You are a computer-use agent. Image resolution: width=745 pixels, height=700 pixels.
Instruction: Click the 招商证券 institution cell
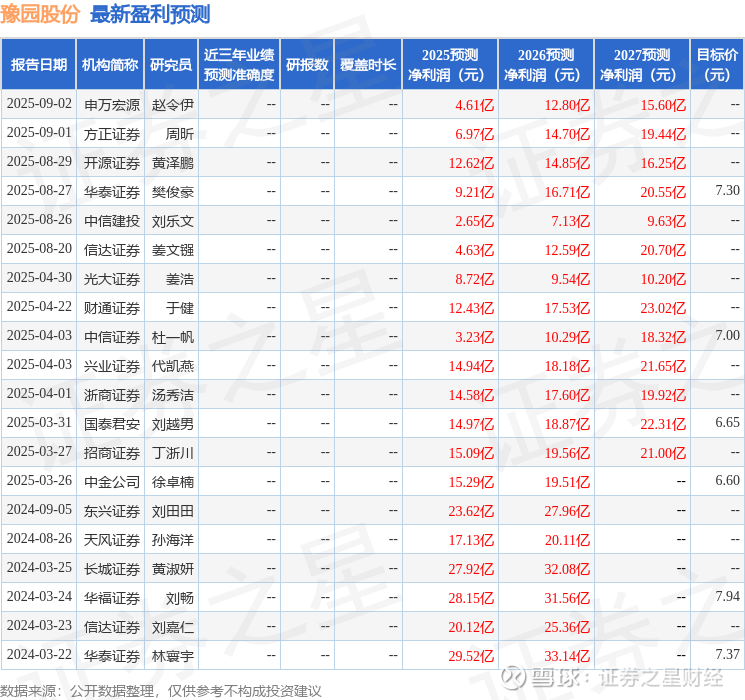tap(112, 453)
